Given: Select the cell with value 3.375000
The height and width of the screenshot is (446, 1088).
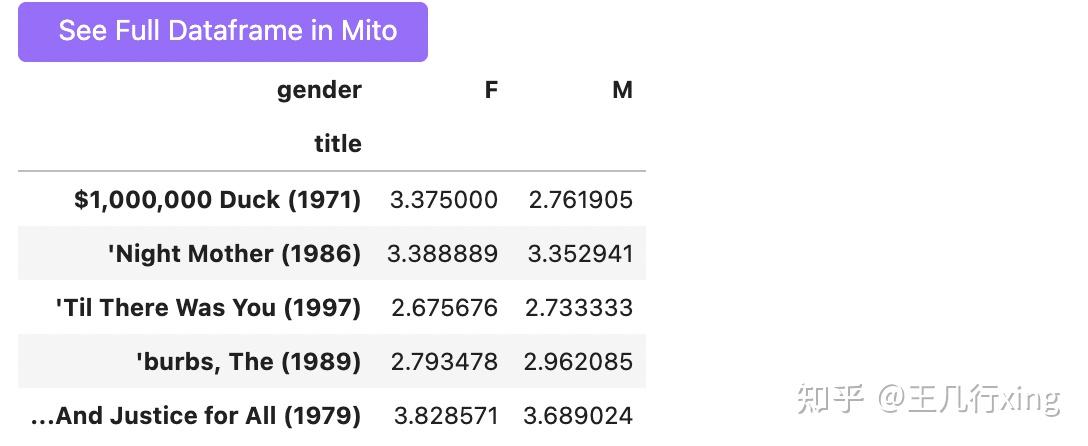Looking at the screenshot, I should pos(444,200).
